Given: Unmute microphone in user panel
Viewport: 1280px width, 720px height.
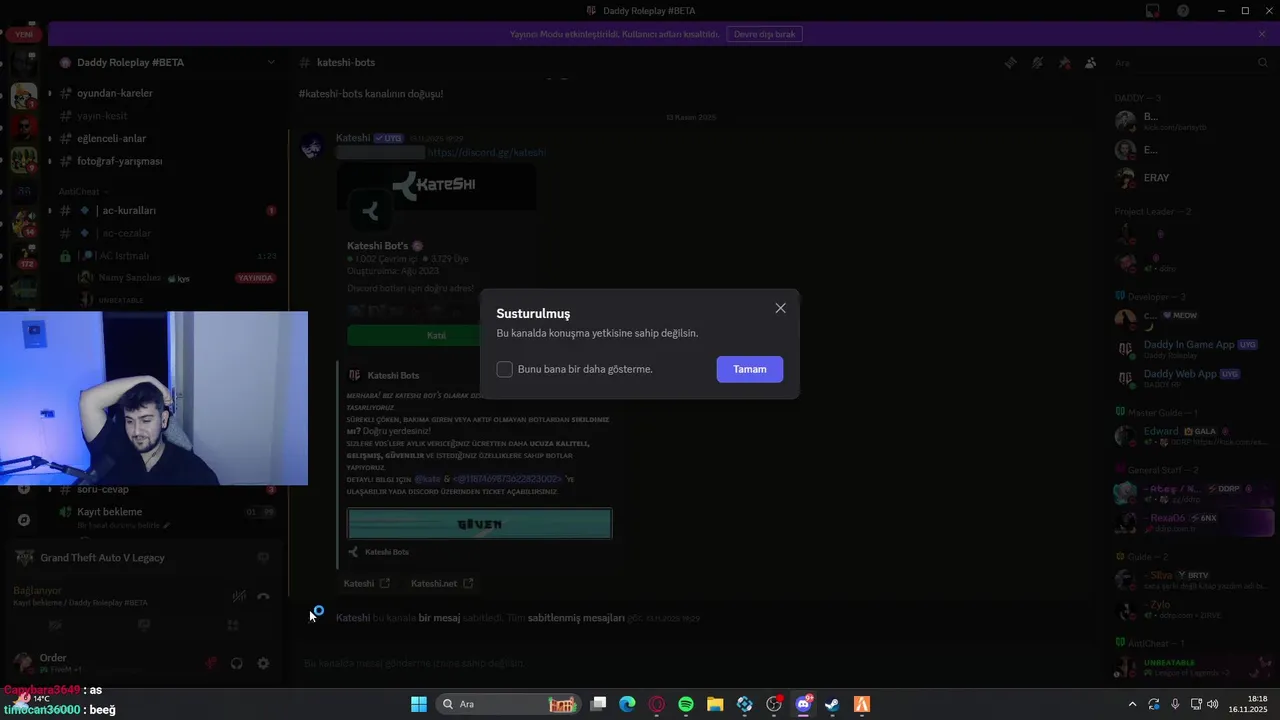Looking at the screenshot, I should click(x=211, y=663).
